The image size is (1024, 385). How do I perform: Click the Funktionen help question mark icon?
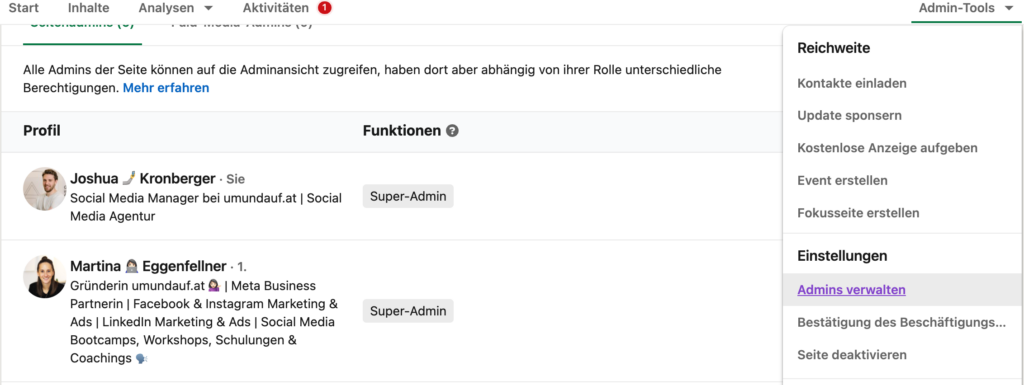point(452,131)
